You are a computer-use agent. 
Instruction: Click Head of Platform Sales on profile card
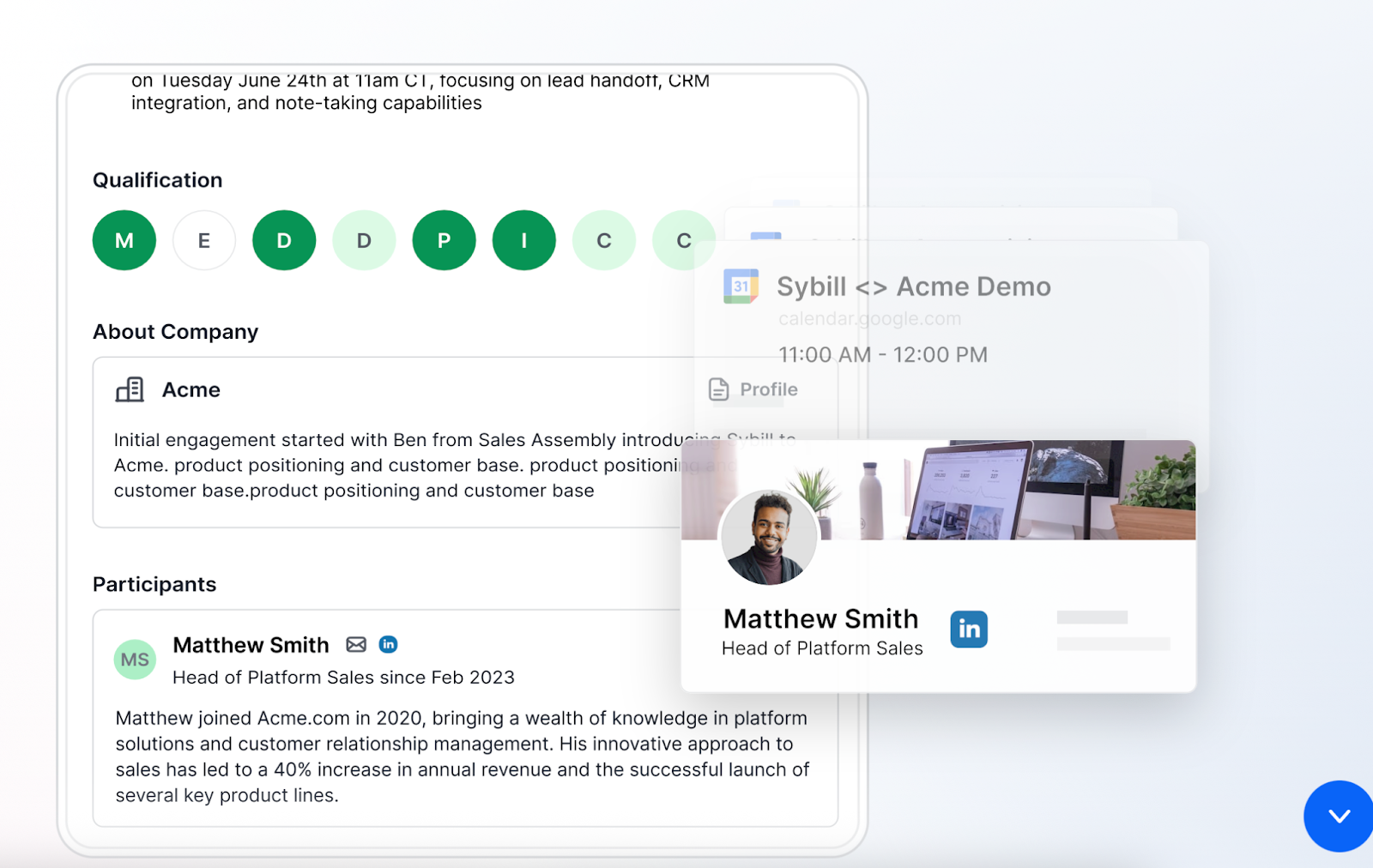pyautogui.click(x=822, y=648)
